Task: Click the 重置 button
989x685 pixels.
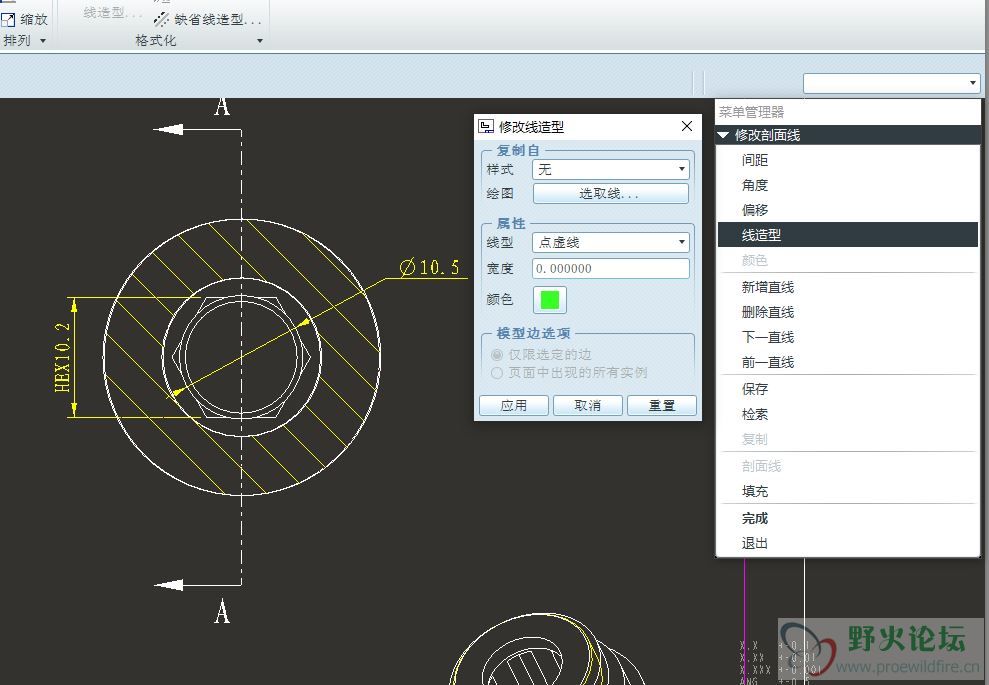Action: pos(662,406)
